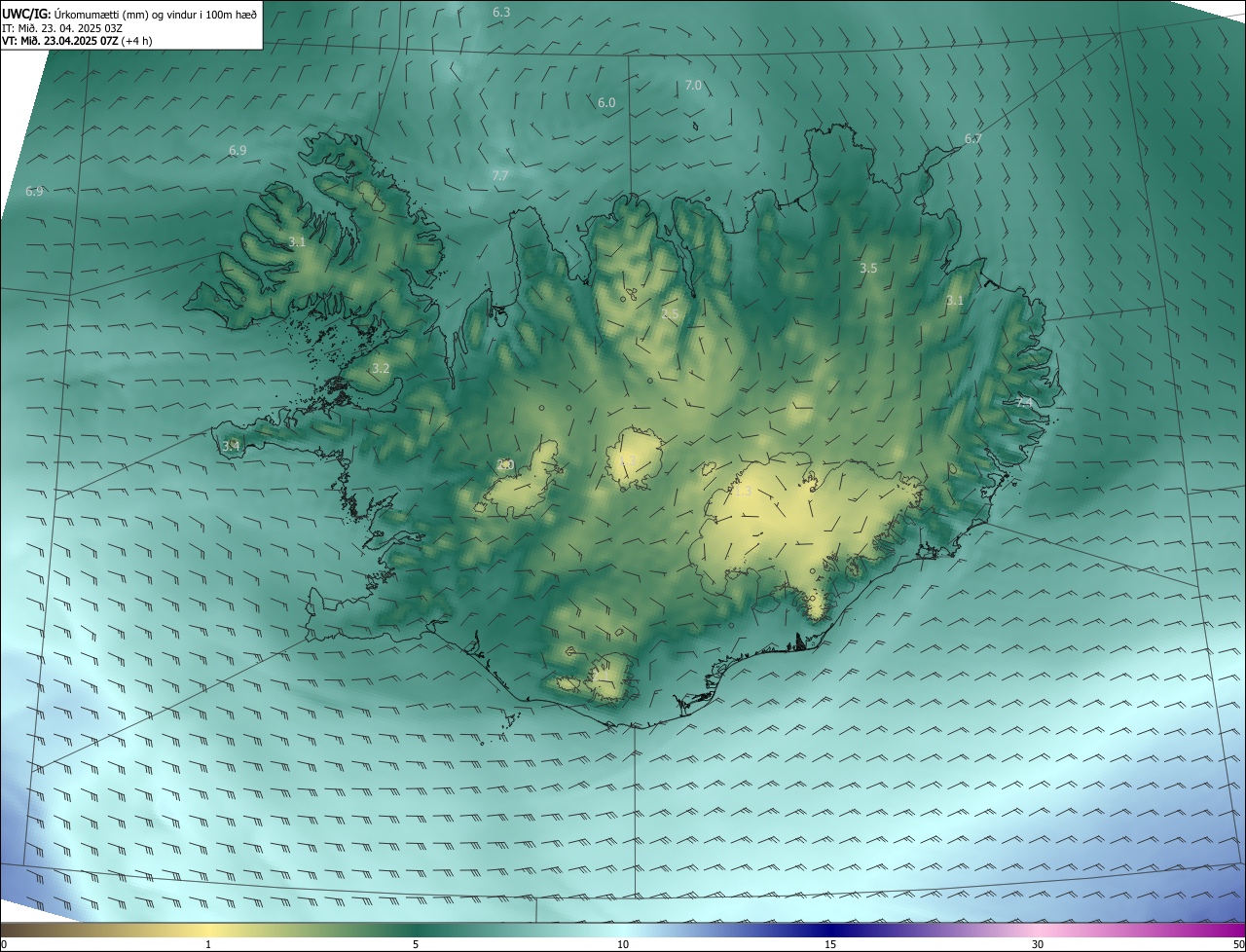1246x952 pixels.
Task: Click the map title text 'UWC/IG: Úrkomumætti (mm)'
Action: (x=73, y=13)
